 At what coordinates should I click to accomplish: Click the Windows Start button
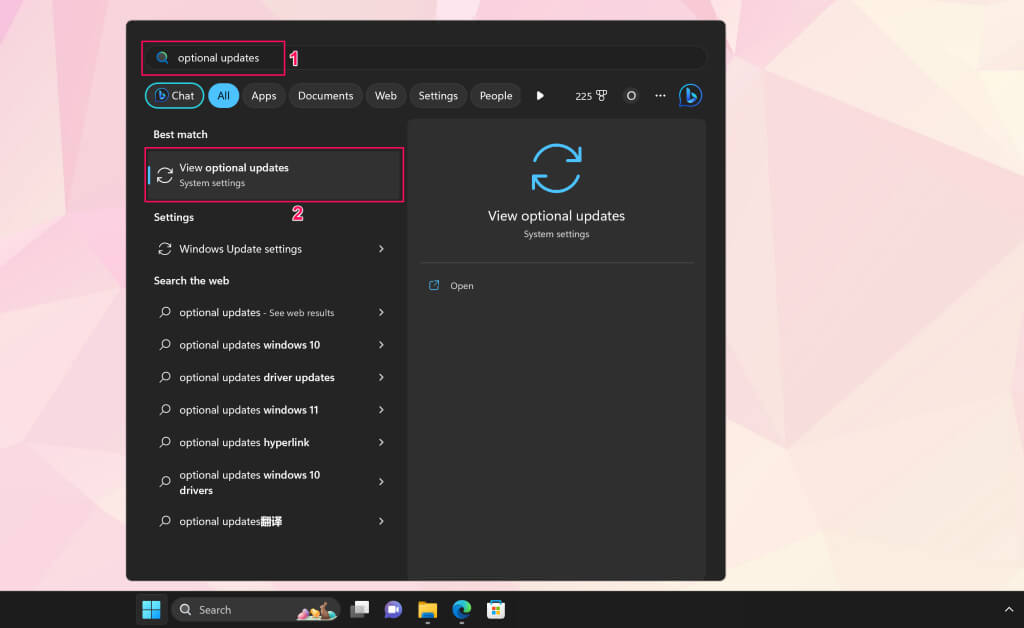152,609
